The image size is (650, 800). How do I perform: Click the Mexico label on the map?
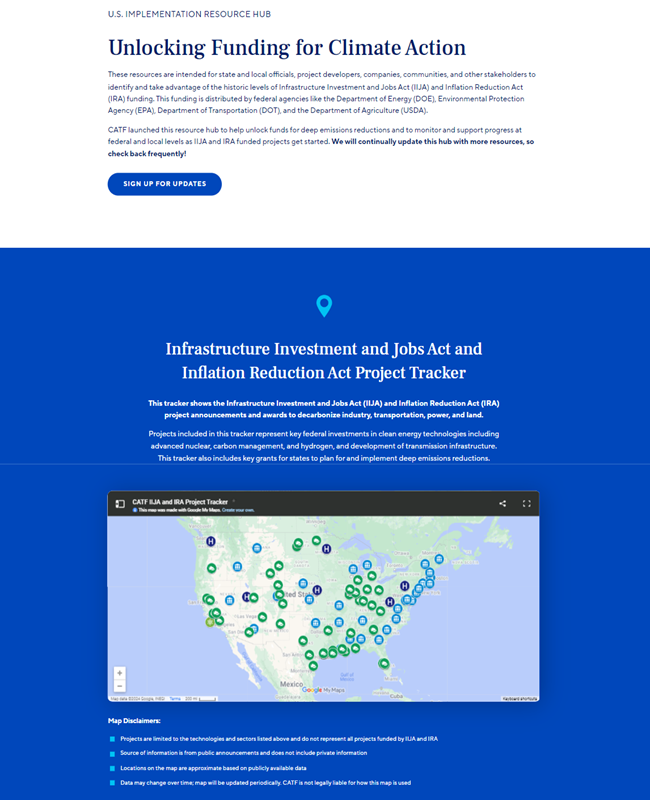[291, 683]
